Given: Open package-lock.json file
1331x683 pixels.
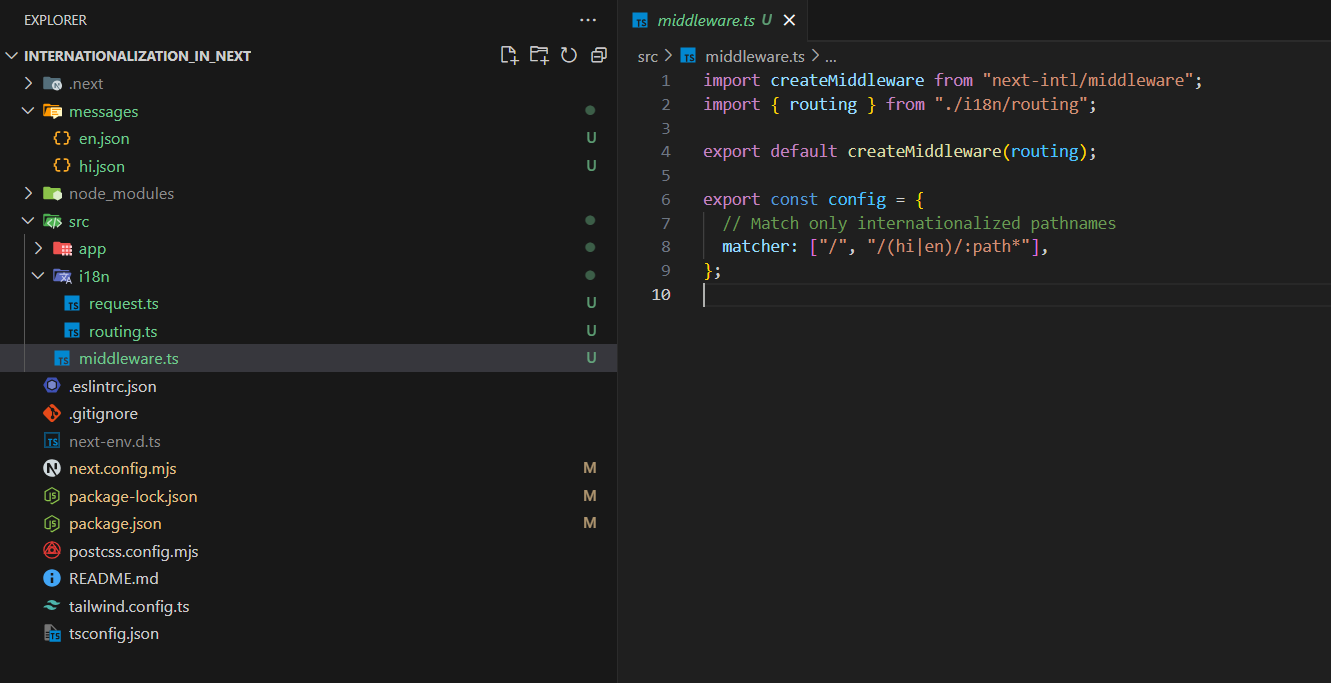Looking at the screenshot, I should click(133, 496).
